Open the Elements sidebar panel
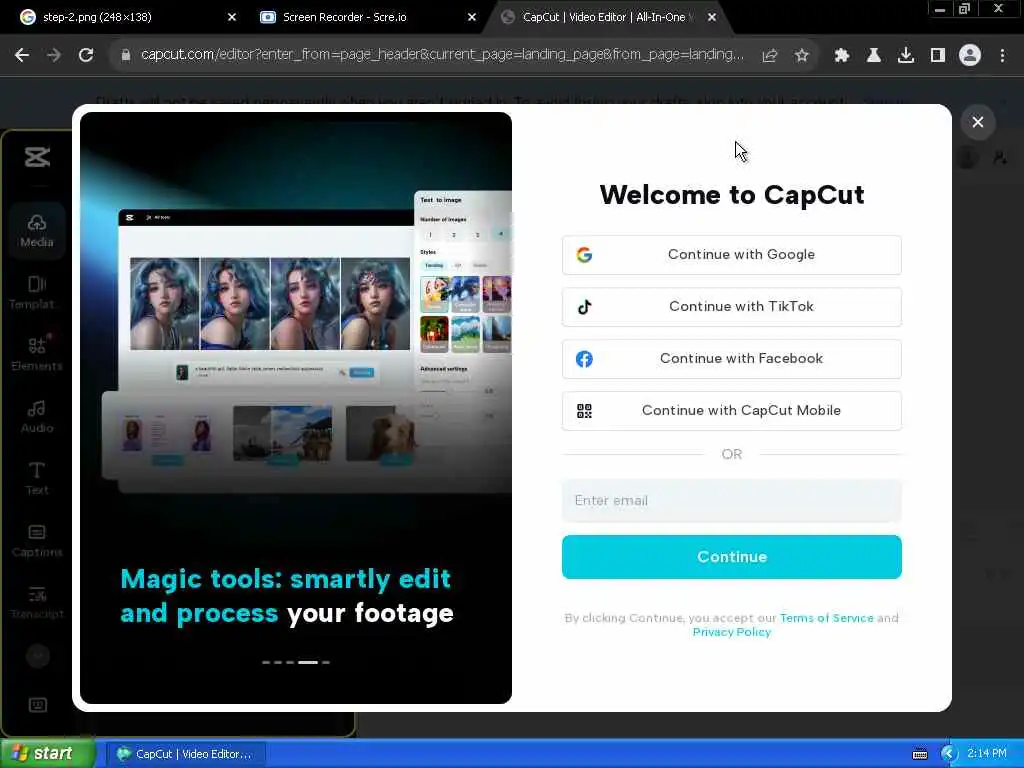The image size is (1024, 768). [37, 354]
